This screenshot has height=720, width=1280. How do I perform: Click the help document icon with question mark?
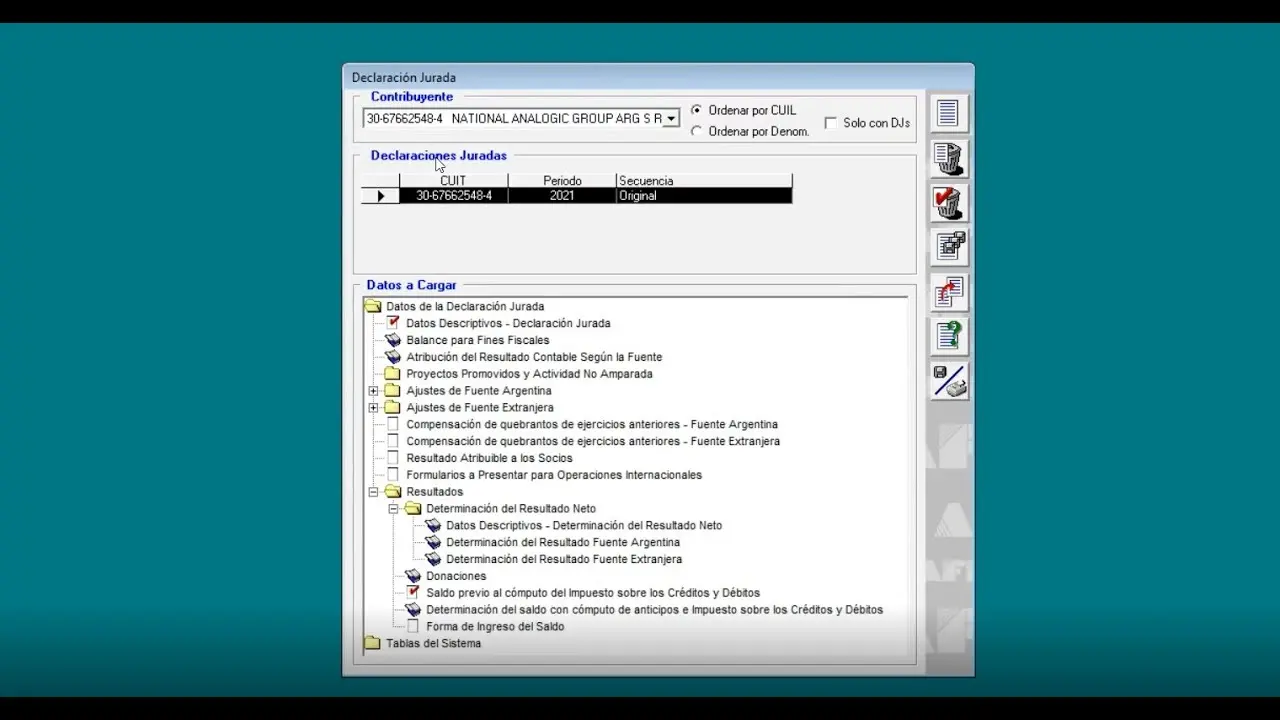(x=948, y=336)
